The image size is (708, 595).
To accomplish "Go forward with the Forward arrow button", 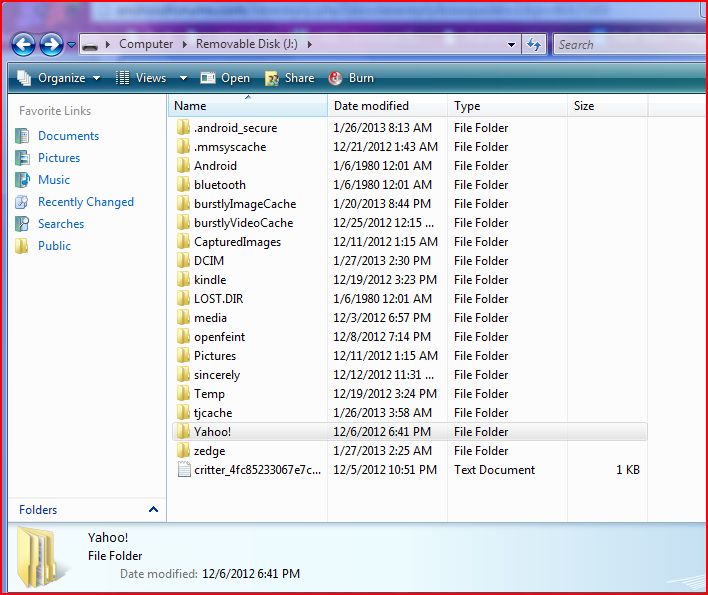I will point(51,44).
